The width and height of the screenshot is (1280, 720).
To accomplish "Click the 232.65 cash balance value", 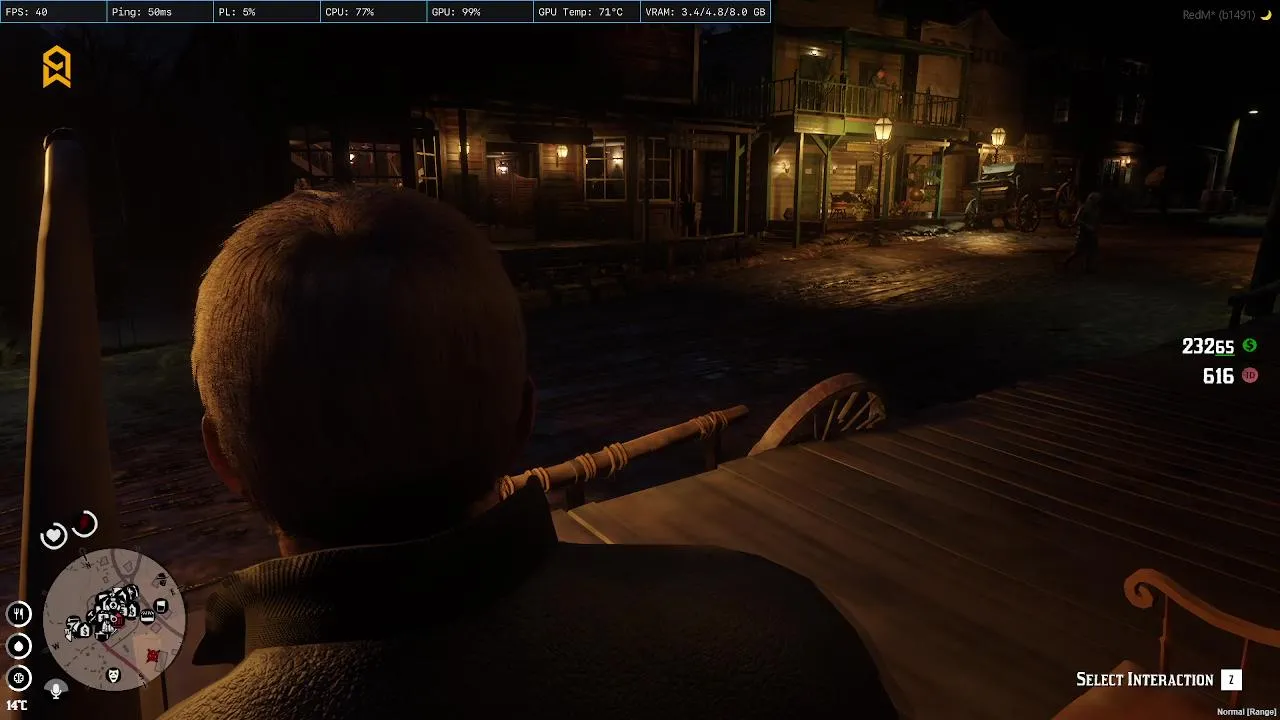I will [x=1208, y=346].
